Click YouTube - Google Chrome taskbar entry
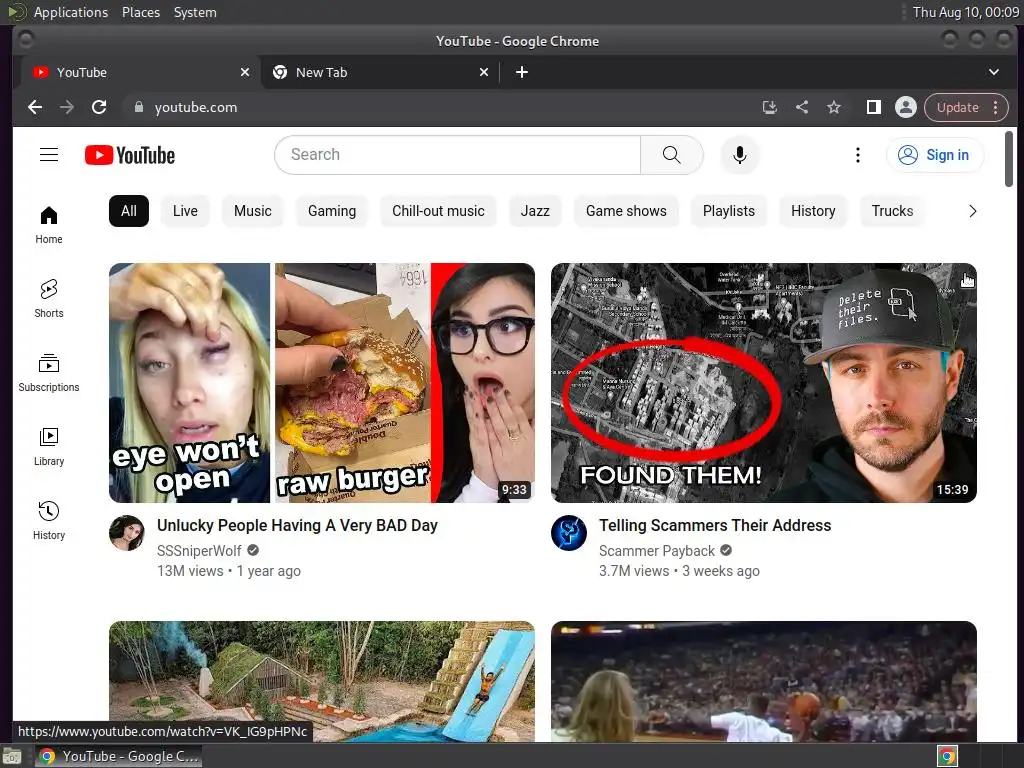 tap(119, 756)
